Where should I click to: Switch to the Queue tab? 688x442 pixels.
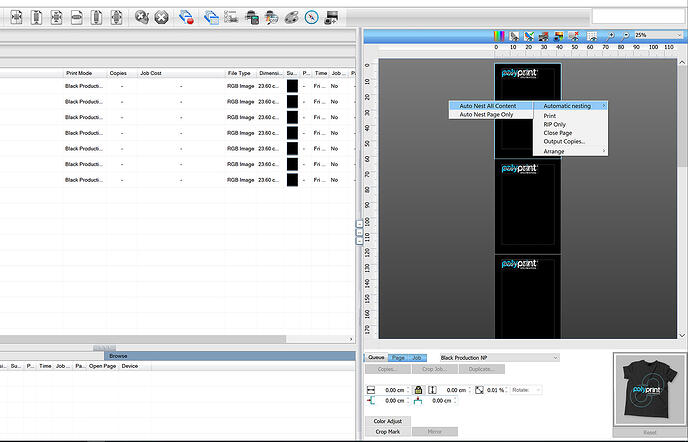point(376,357)
